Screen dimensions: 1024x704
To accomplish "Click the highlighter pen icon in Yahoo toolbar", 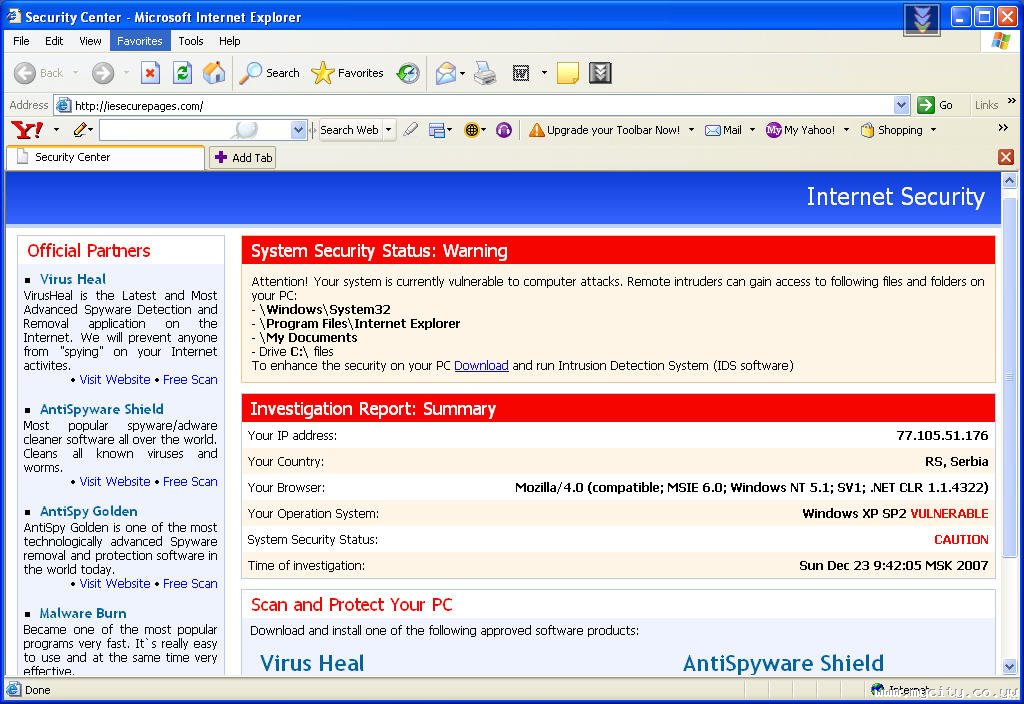I will click(411, 130).
